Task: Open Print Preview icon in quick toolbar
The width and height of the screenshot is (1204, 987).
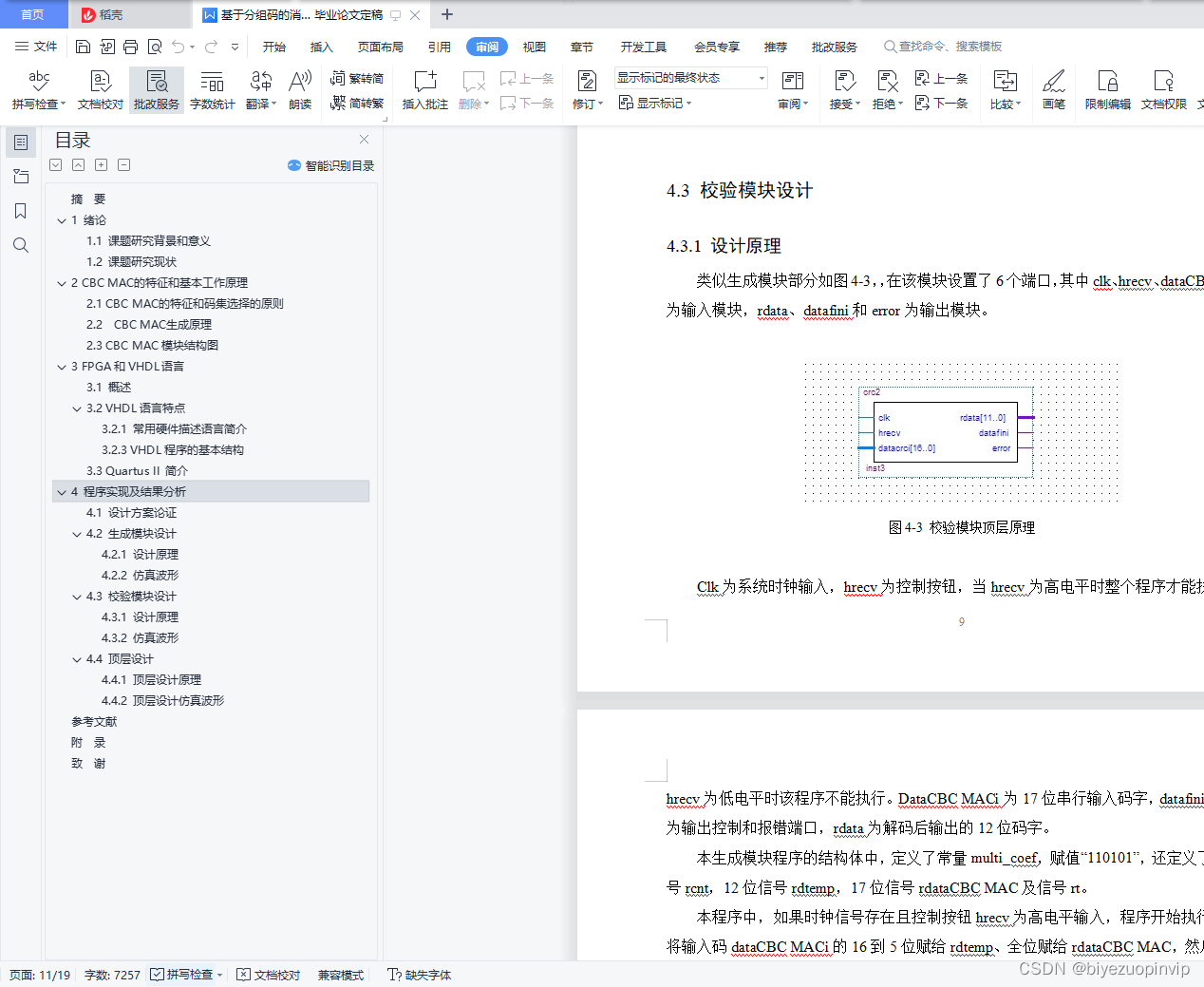Action: pos(155,47)
